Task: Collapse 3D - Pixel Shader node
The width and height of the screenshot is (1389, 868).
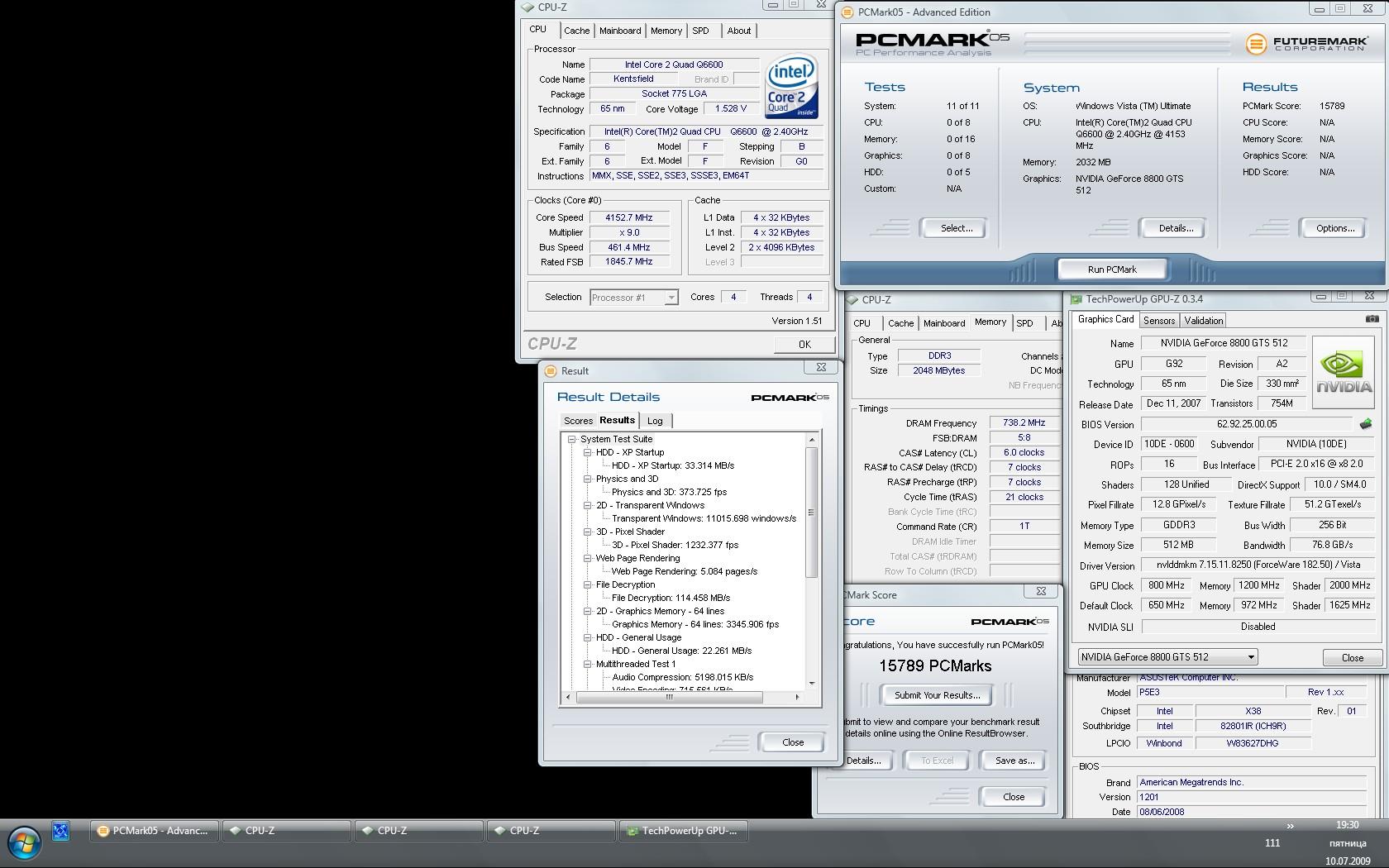Action: point(587,532)
